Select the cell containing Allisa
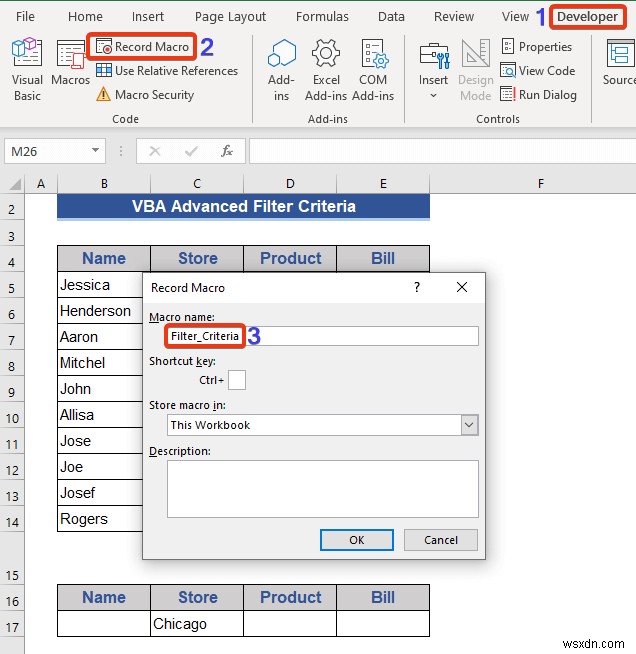 click(100, 415)
